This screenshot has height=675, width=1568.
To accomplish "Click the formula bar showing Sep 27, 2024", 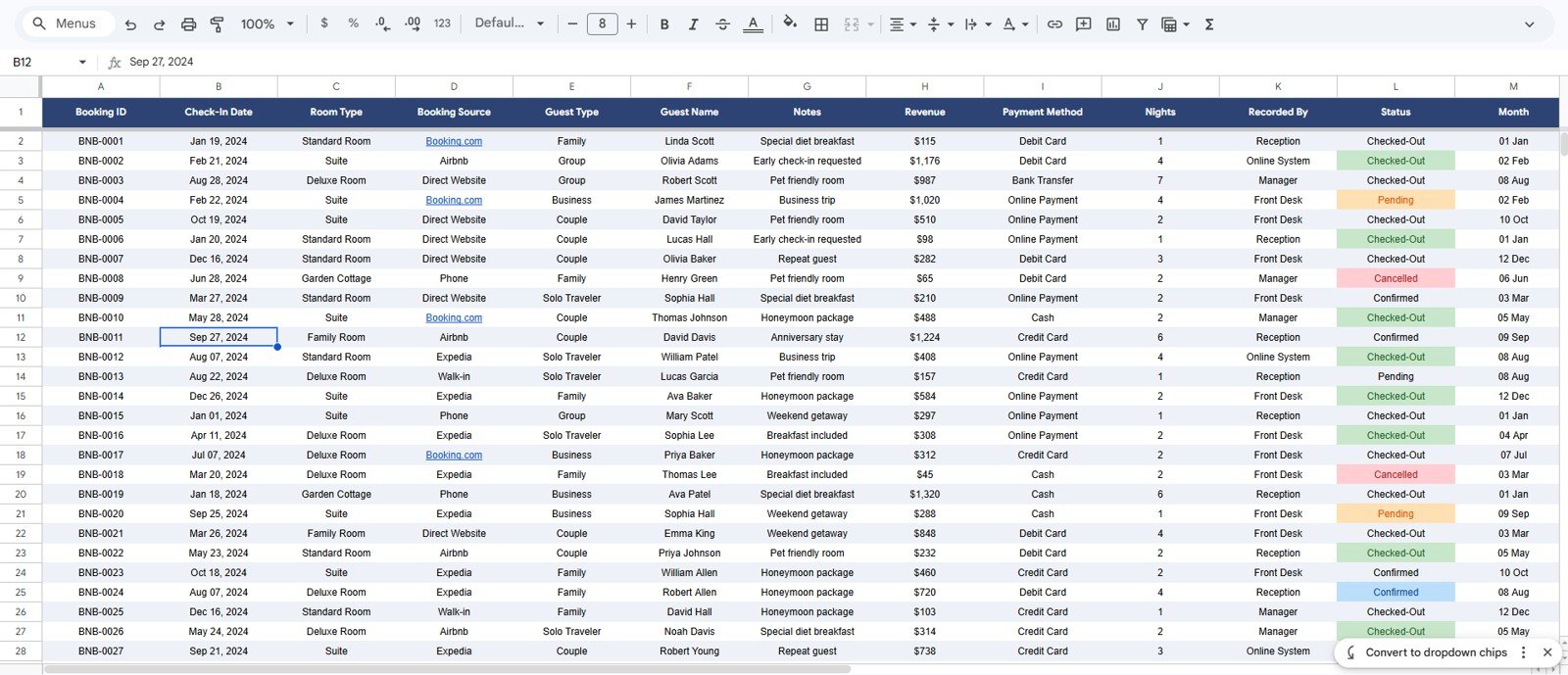I will pos(843,62).
